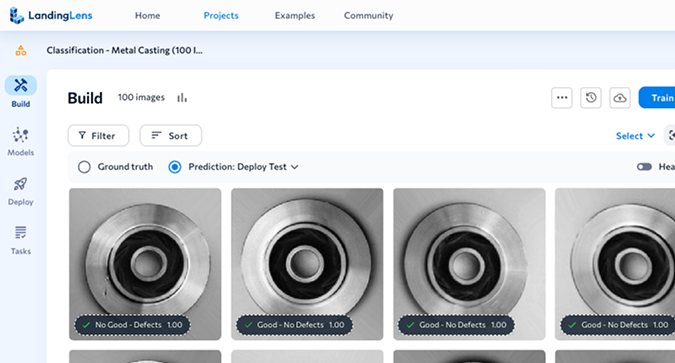The height and width of the screenshot is (363, 675).
Task: Click the 100 images count
Action: click(141, 98)
